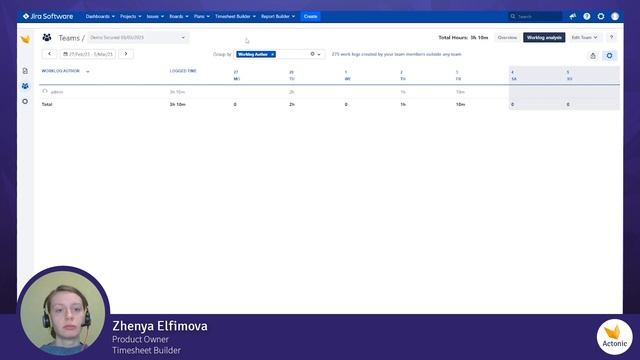Go to next date range
Image resolution: width=640 pixels, height=360 pixels.
click(126, 54)
